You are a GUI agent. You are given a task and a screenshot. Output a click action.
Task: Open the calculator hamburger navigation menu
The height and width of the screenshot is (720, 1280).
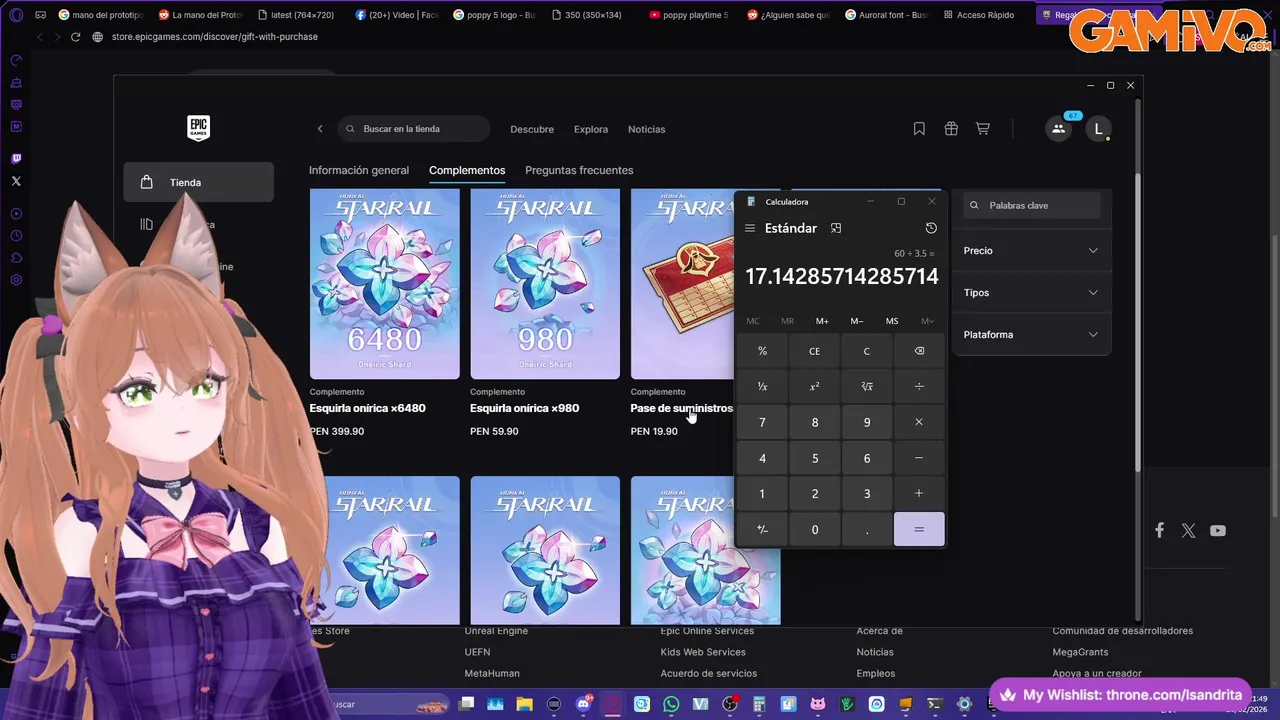click(x=750, y=228)
